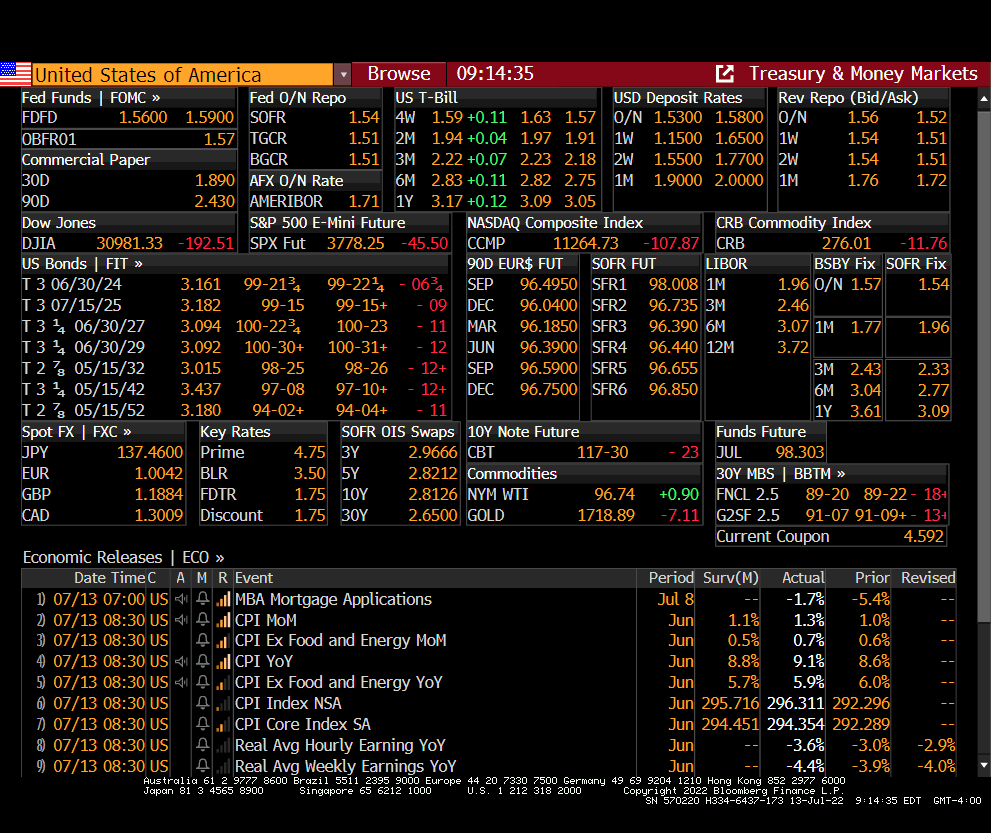Screen dimensions: 991x833
Task: Click the TGCR label under Fed O/N Repo
Action: click(268, 138)
